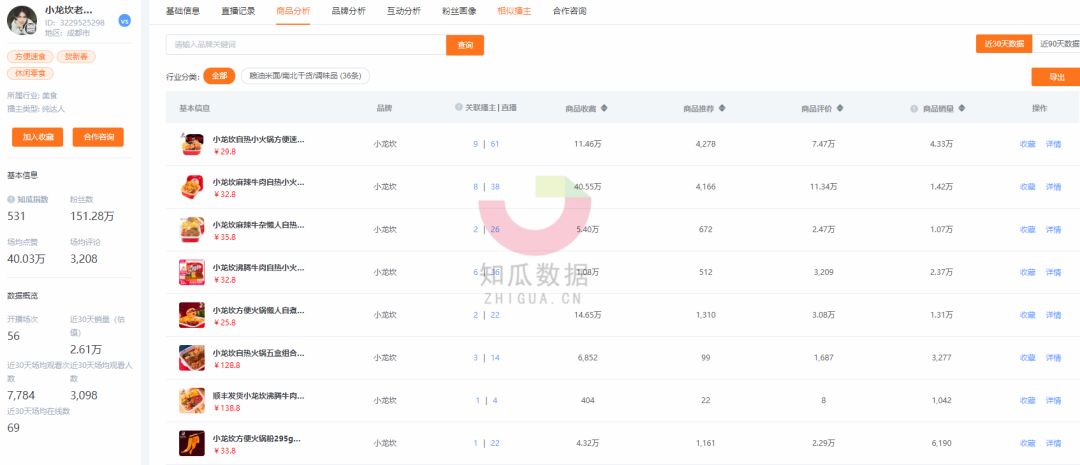Viewport: 1080px width, 465px height.
Task: Click the blue VS compare icon
Action: pyautogui.click(x=124, y=21)
